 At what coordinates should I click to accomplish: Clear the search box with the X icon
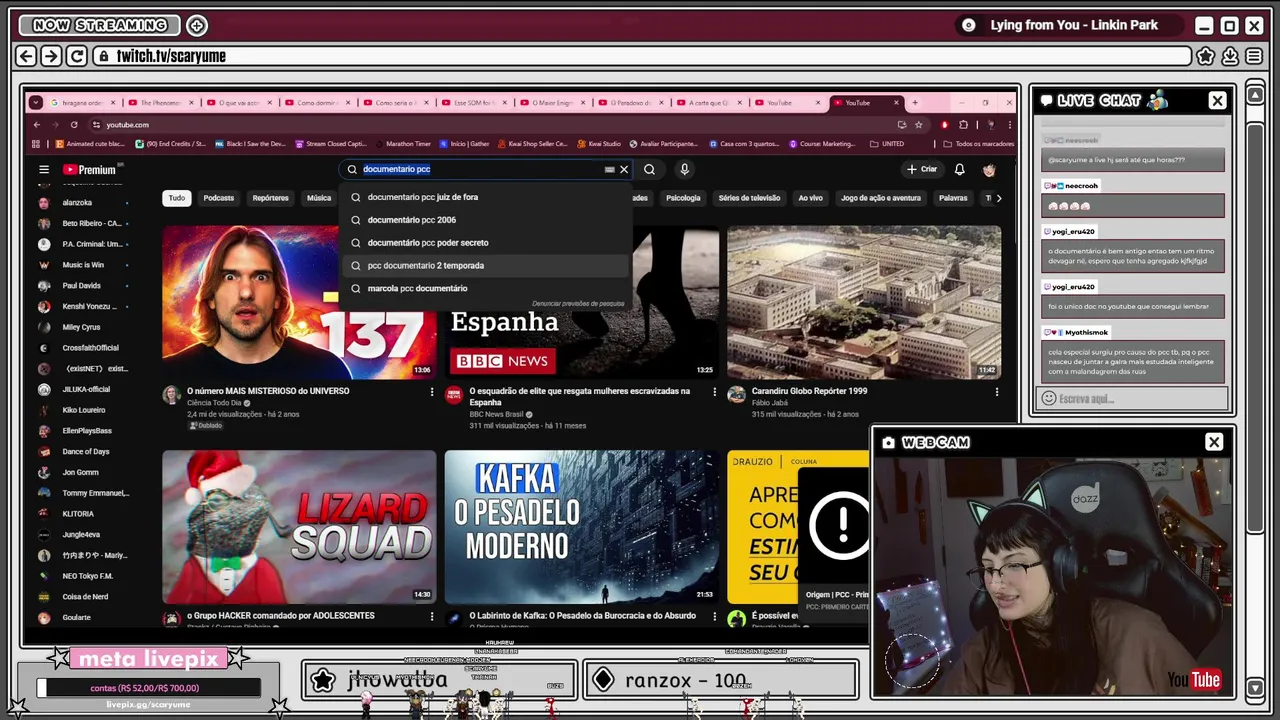[624, 169]
